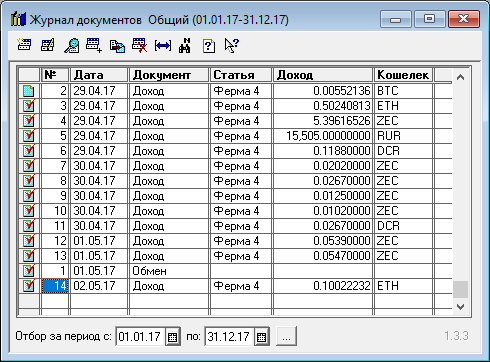Click the post/transfer document arrow icon

117,46
